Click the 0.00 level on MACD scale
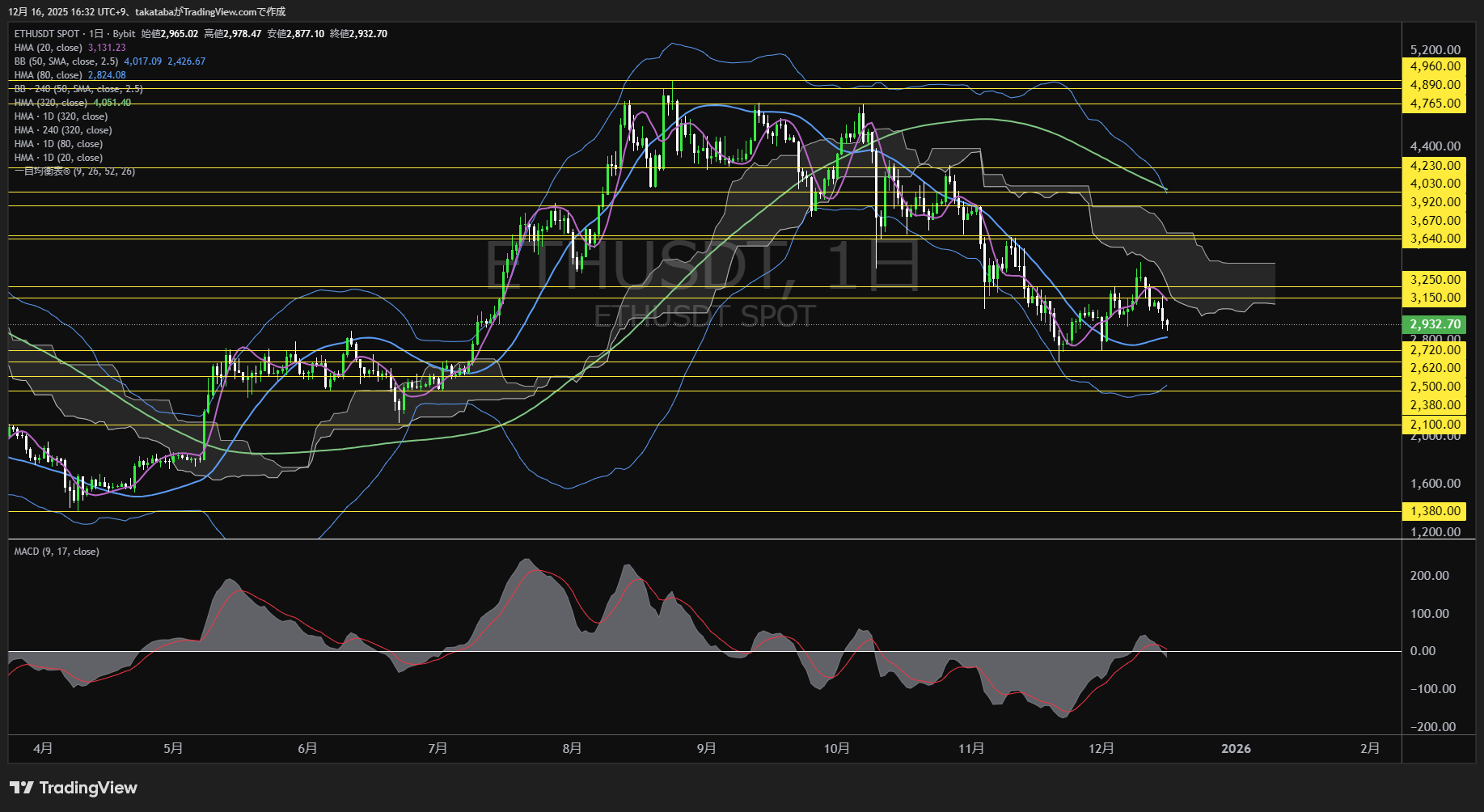Screen dimensions: 1484x812 1423,651
